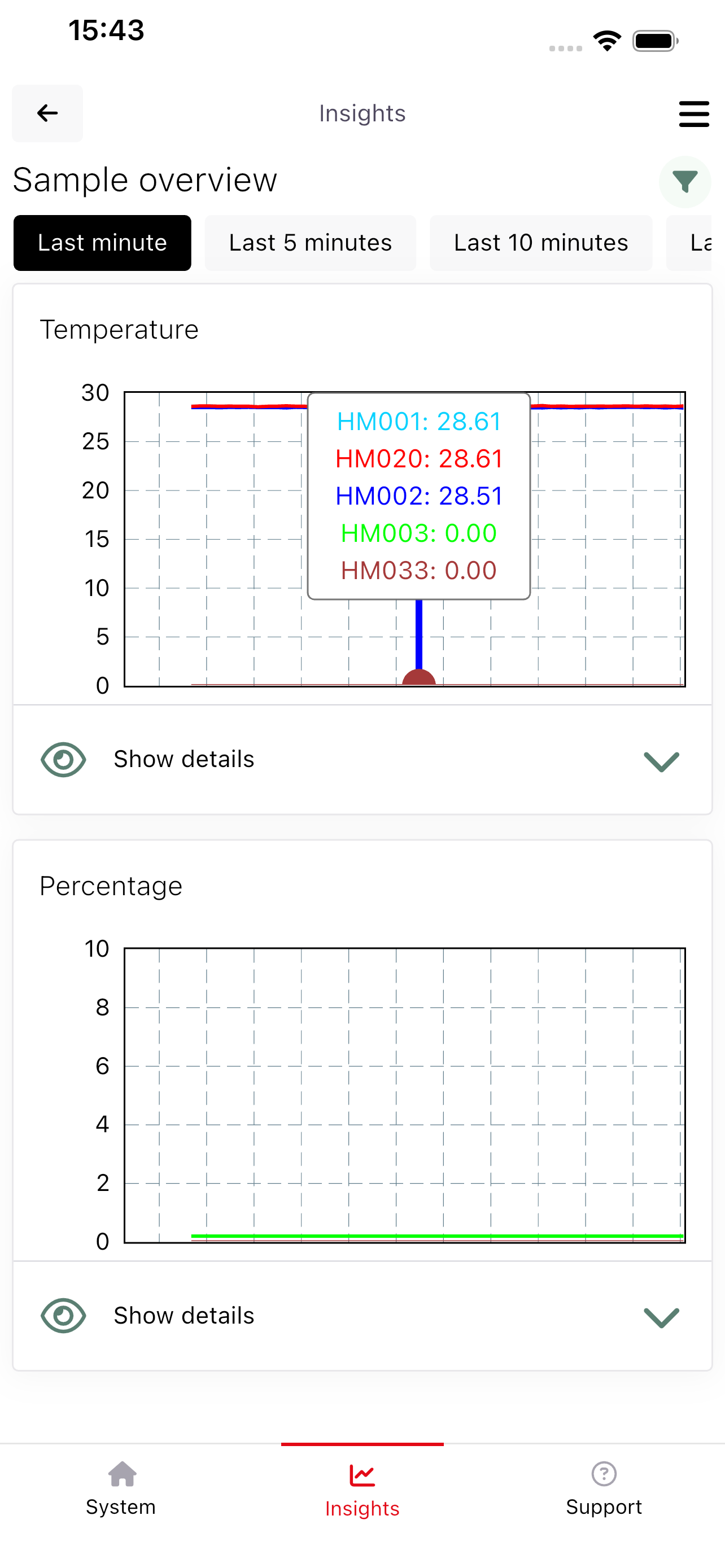725x1568 pixels.
Task: Click the 30 label on Temperature axis
Action: click(x=95, y=393)
